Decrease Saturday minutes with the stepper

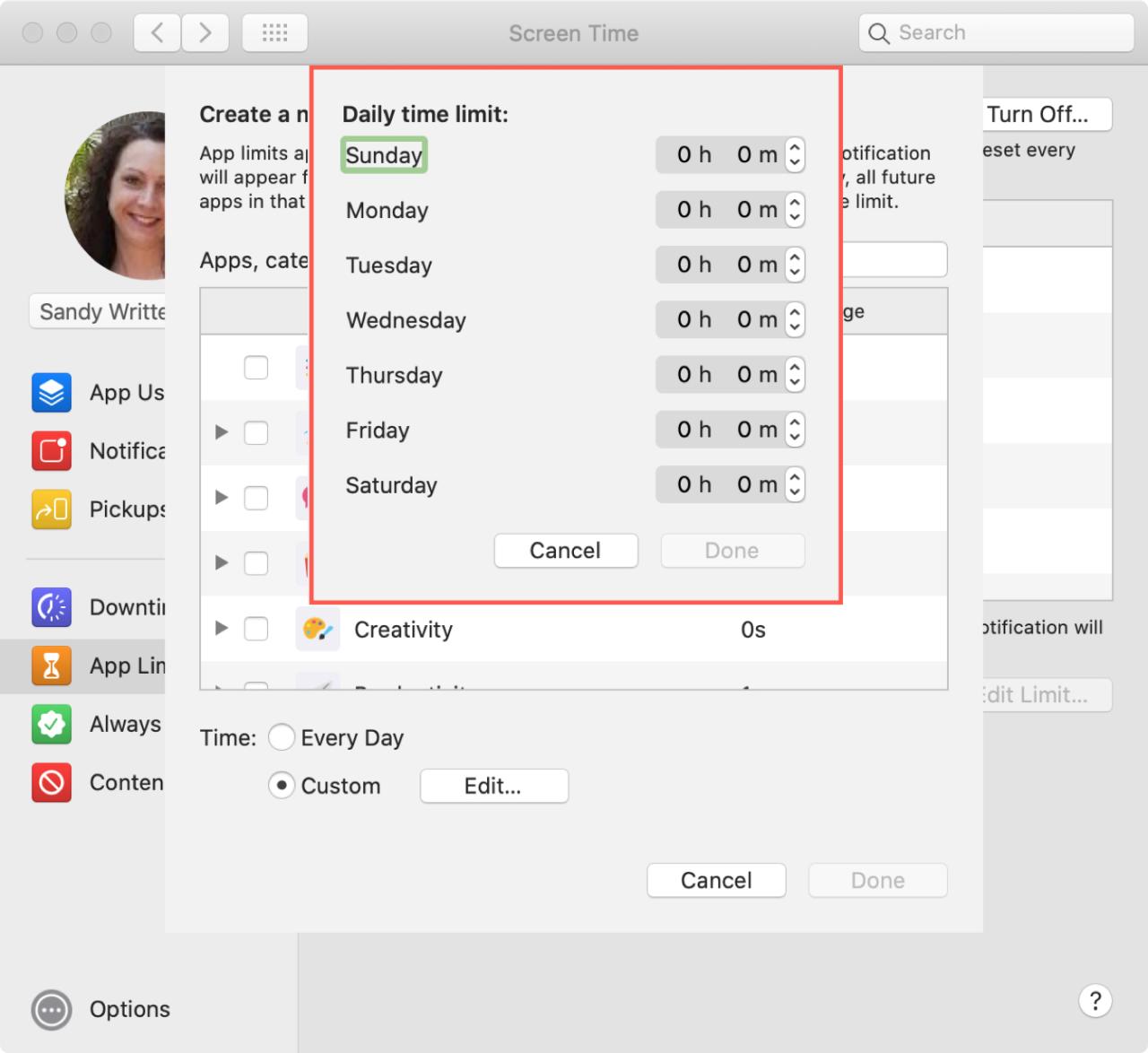(x=796, y=490)
